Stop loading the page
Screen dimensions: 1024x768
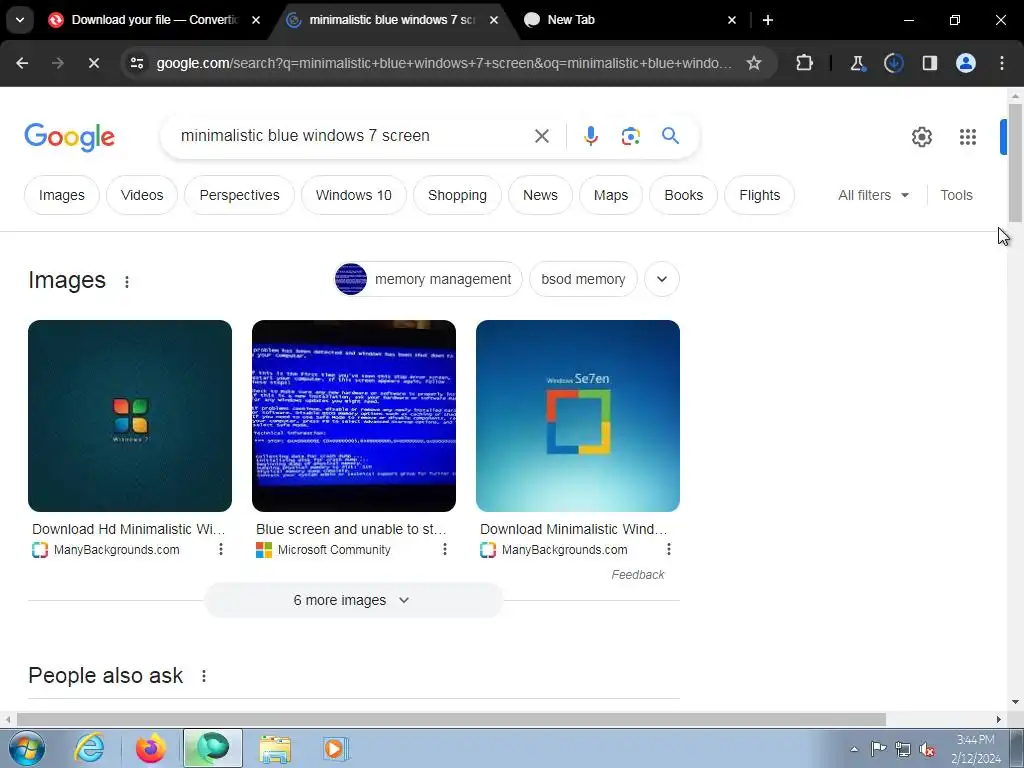pos(93,63)
